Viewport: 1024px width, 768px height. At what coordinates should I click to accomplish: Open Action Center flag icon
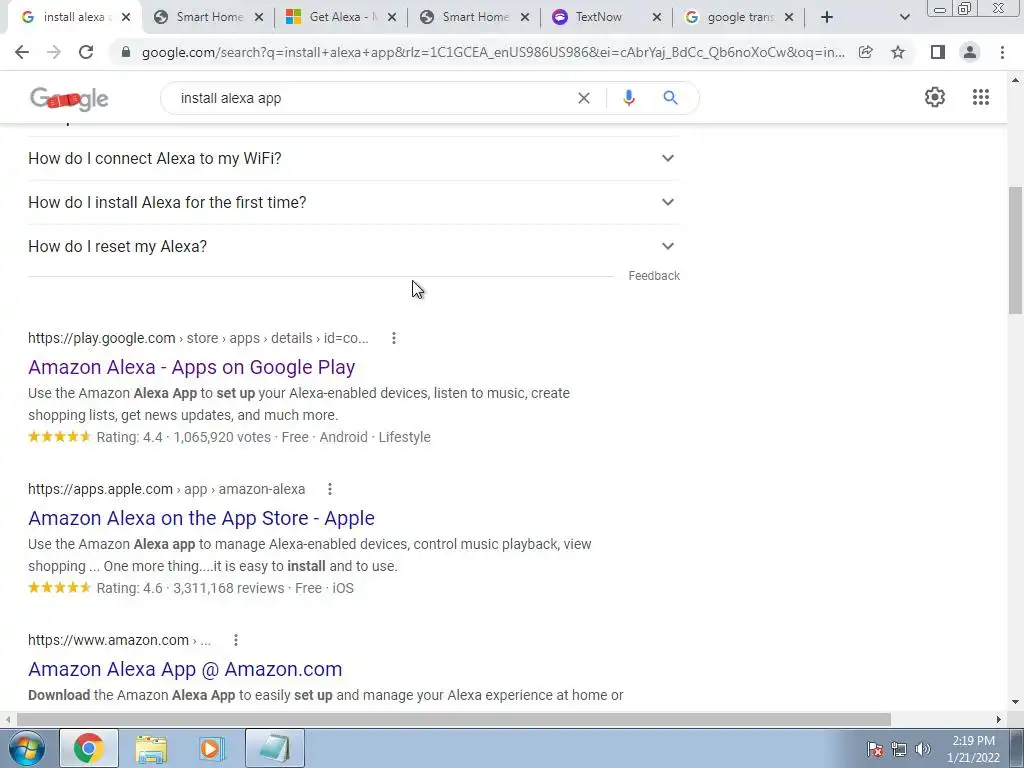pos(875,749)
